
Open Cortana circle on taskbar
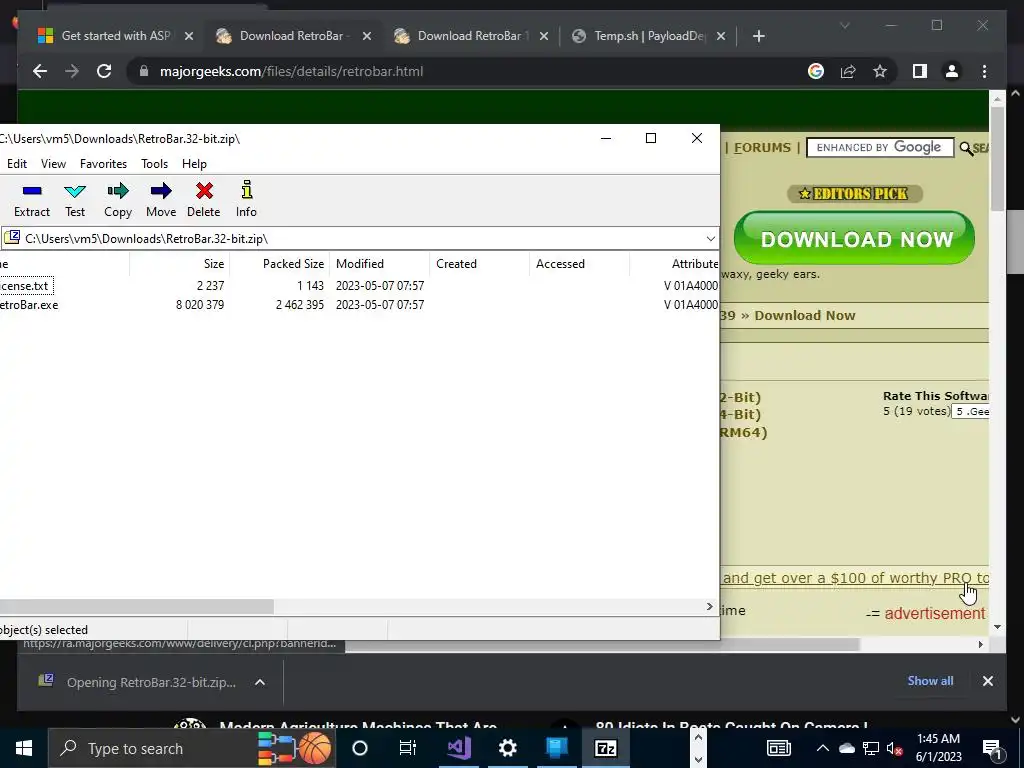pyautogui.click(x=359, y=748)
